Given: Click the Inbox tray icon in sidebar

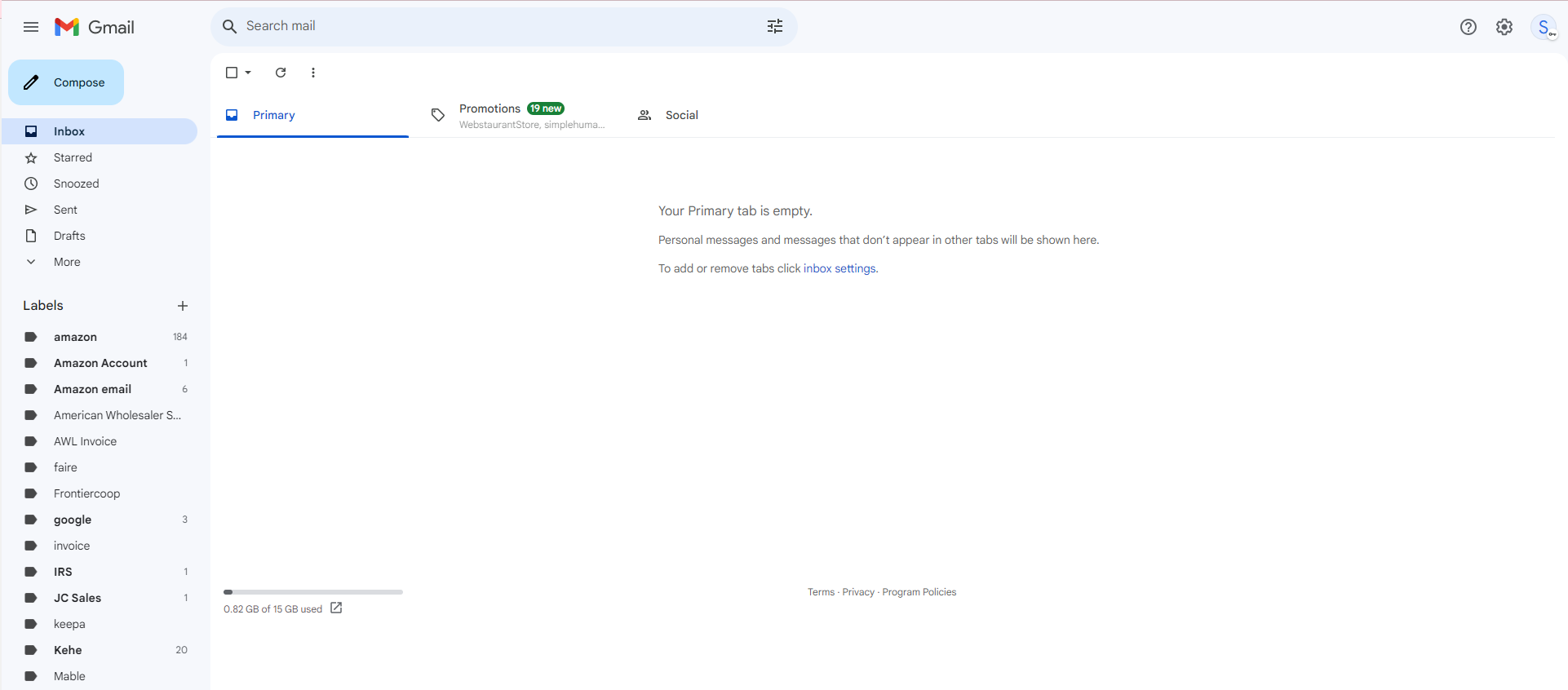Looking at the screenshot, I should (31, 131).
